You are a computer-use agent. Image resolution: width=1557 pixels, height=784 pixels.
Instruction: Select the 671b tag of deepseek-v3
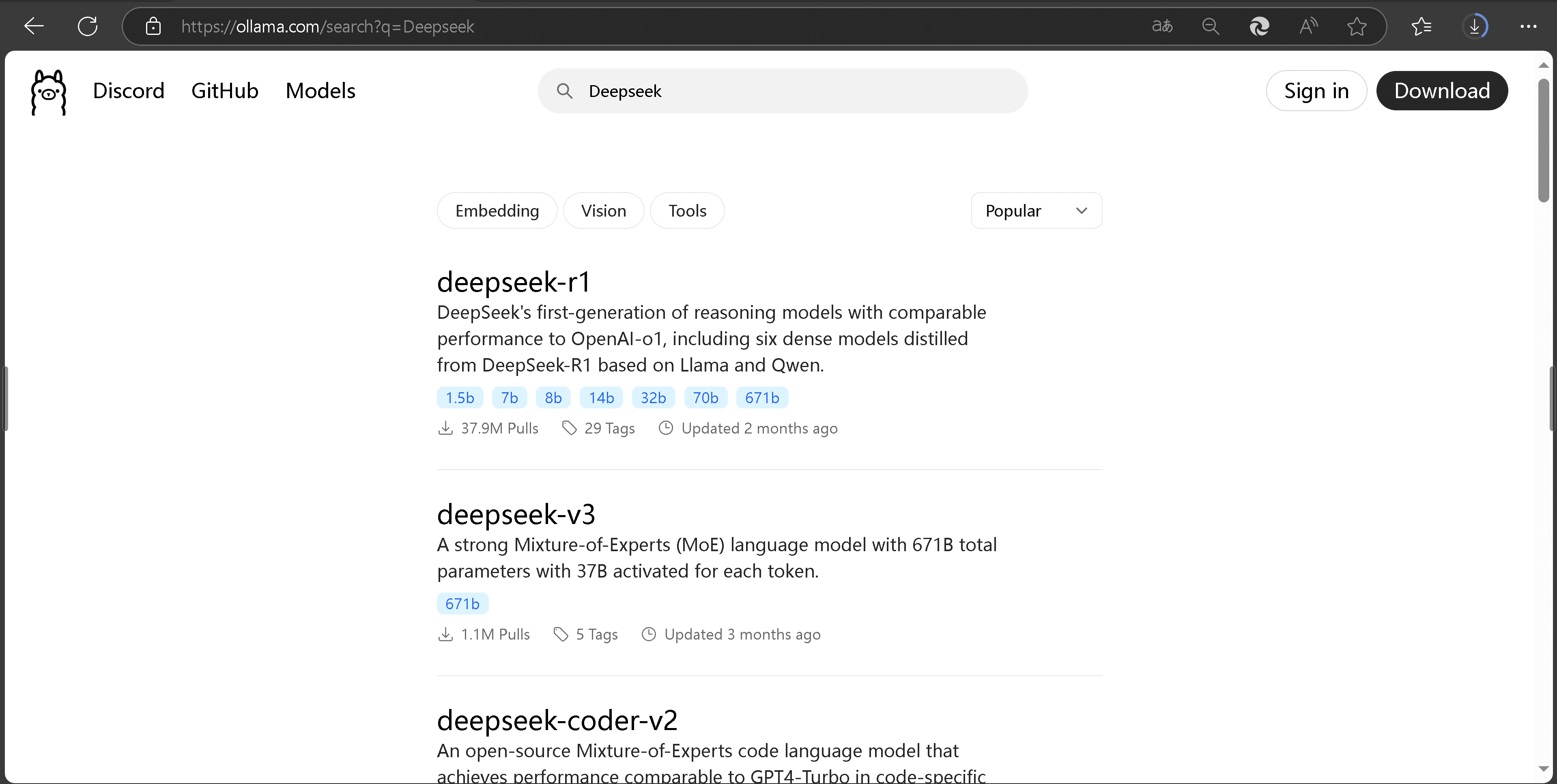[x=462, y=604]
